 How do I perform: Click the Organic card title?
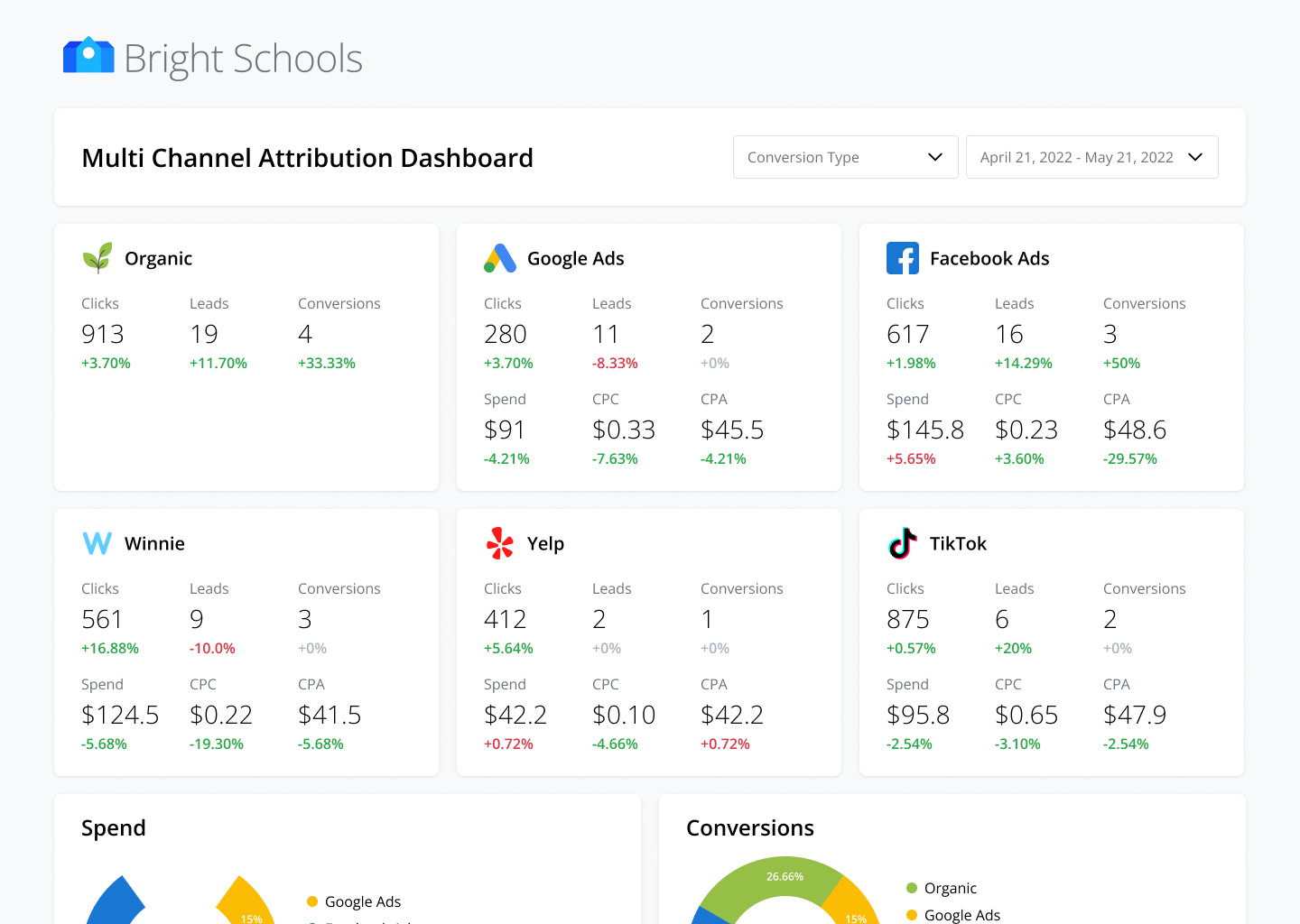(159, 259)
